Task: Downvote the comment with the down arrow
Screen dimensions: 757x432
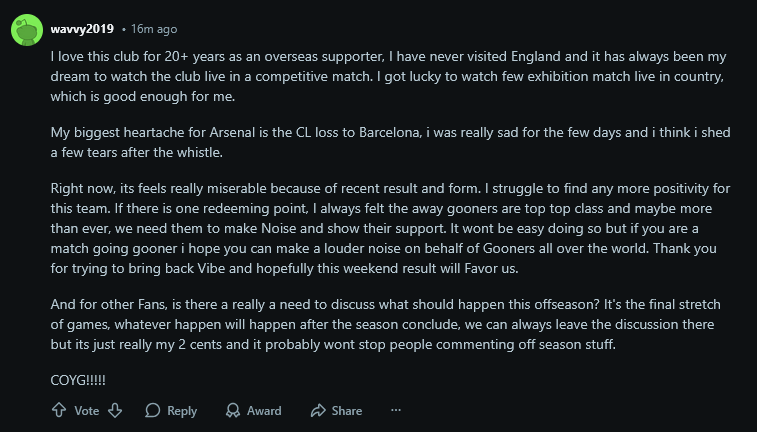Action: (x=115, y=410)
